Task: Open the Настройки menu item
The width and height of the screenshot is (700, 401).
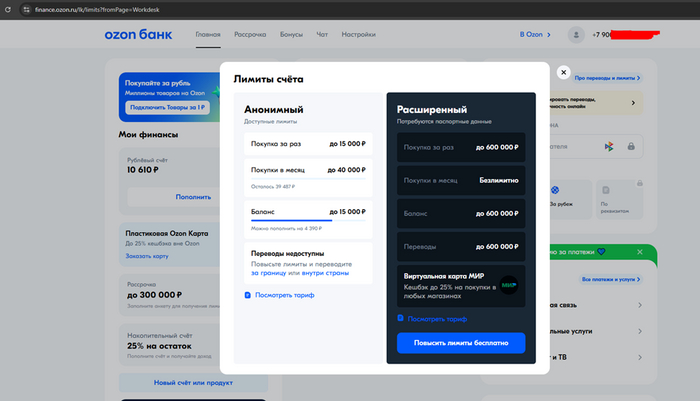Action: tap(358, 35)
